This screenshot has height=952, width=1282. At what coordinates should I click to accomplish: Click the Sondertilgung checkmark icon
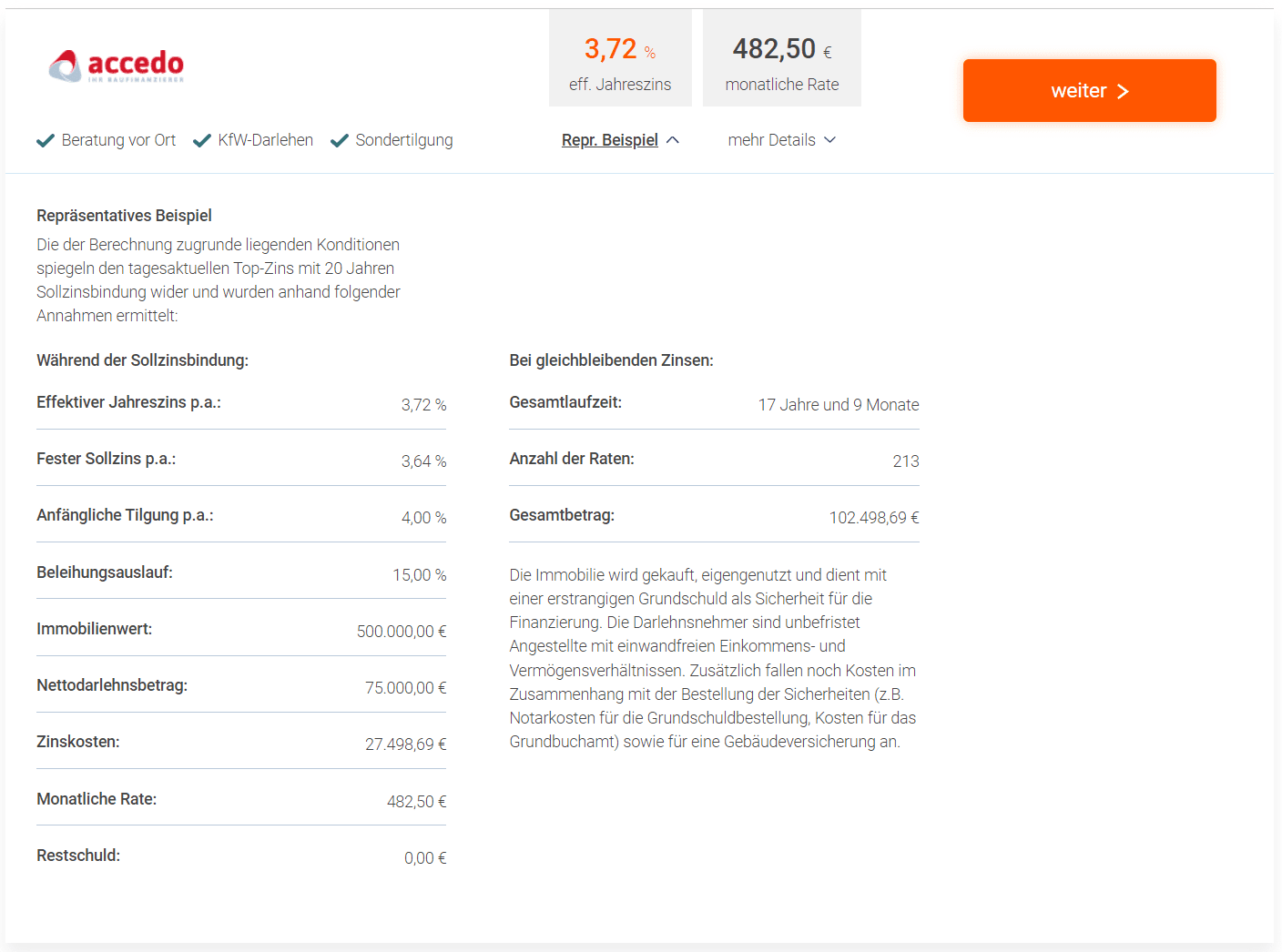click(340, 140)
